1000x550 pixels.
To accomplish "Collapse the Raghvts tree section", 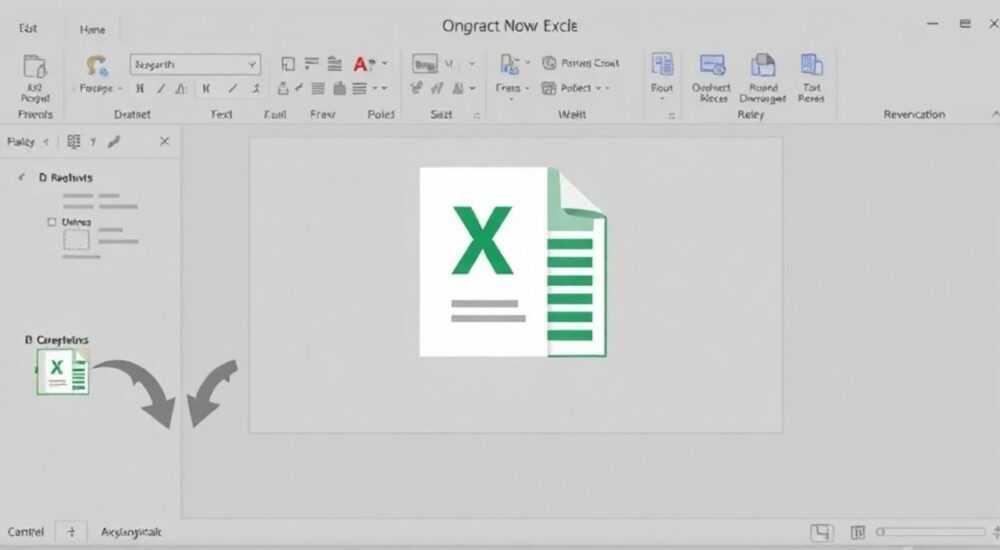I will click(x=22, y=177).
